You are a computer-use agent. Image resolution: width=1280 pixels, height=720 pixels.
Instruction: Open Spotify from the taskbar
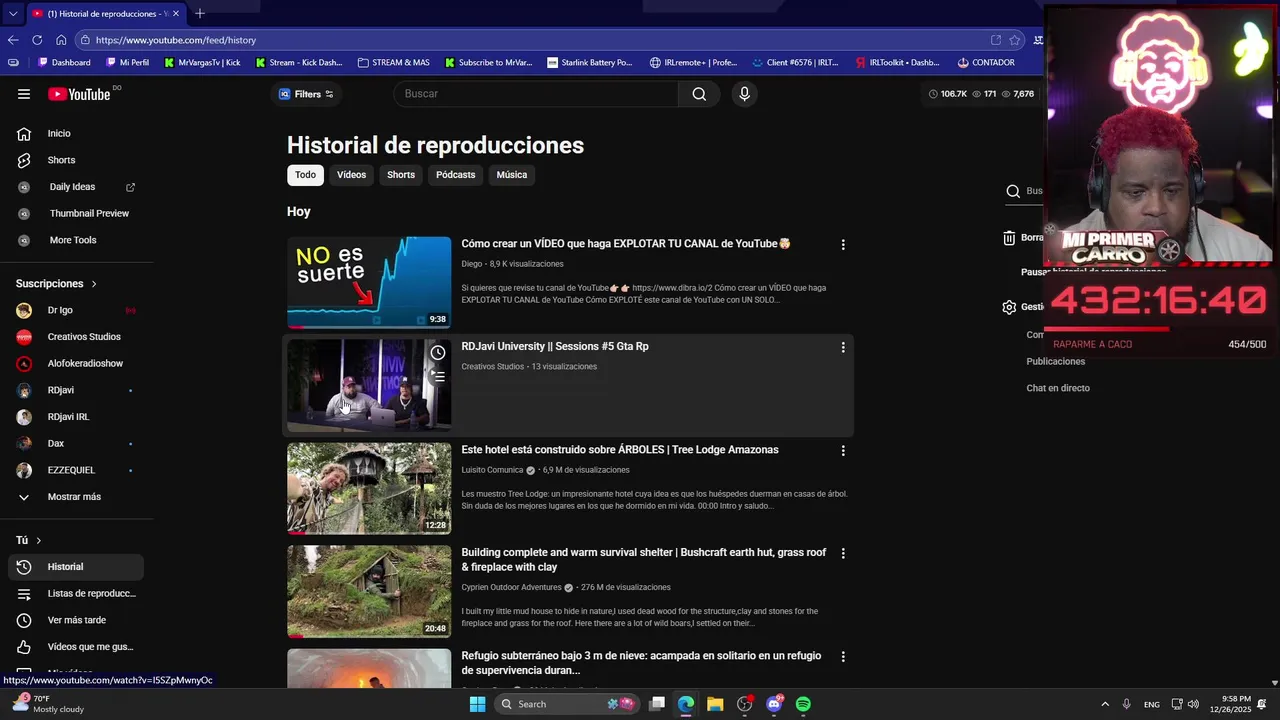803,704
